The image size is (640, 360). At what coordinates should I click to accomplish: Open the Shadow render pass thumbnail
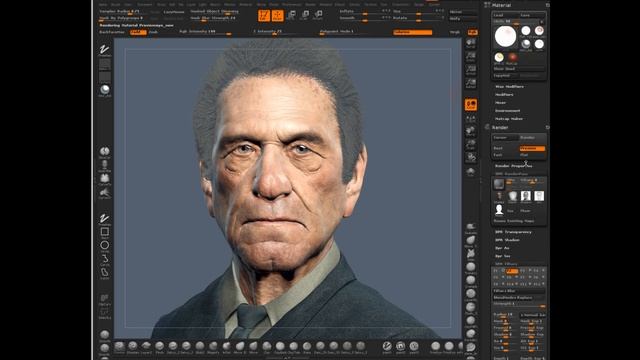(526, 196)
